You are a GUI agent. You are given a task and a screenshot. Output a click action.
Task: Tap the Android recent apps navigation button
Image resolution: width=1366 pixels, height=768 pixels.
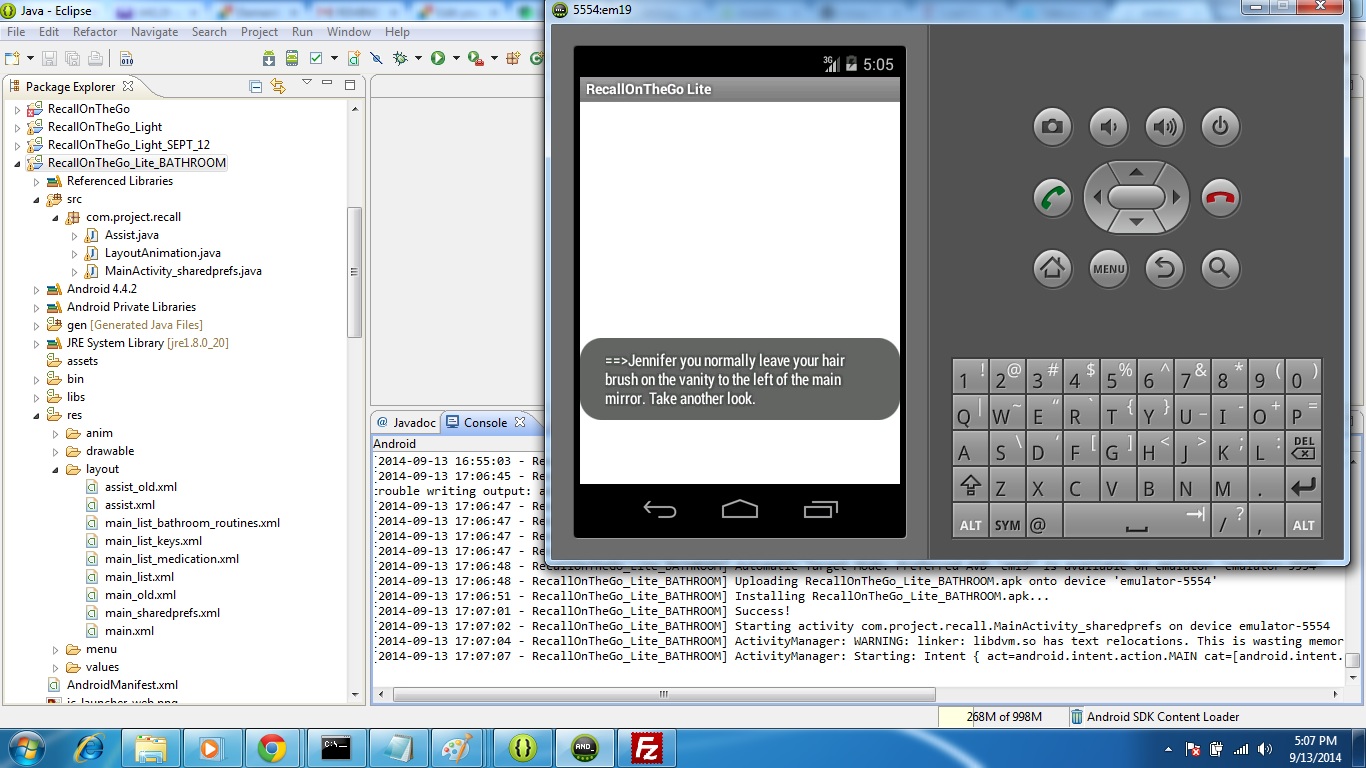coord(821,509)
